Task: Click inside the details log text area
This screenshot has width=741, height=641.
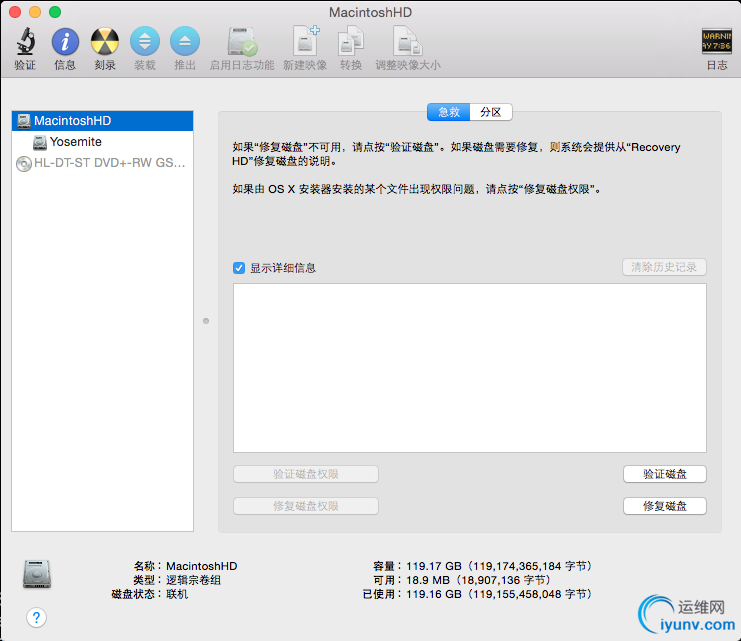Action: (470, 368)
